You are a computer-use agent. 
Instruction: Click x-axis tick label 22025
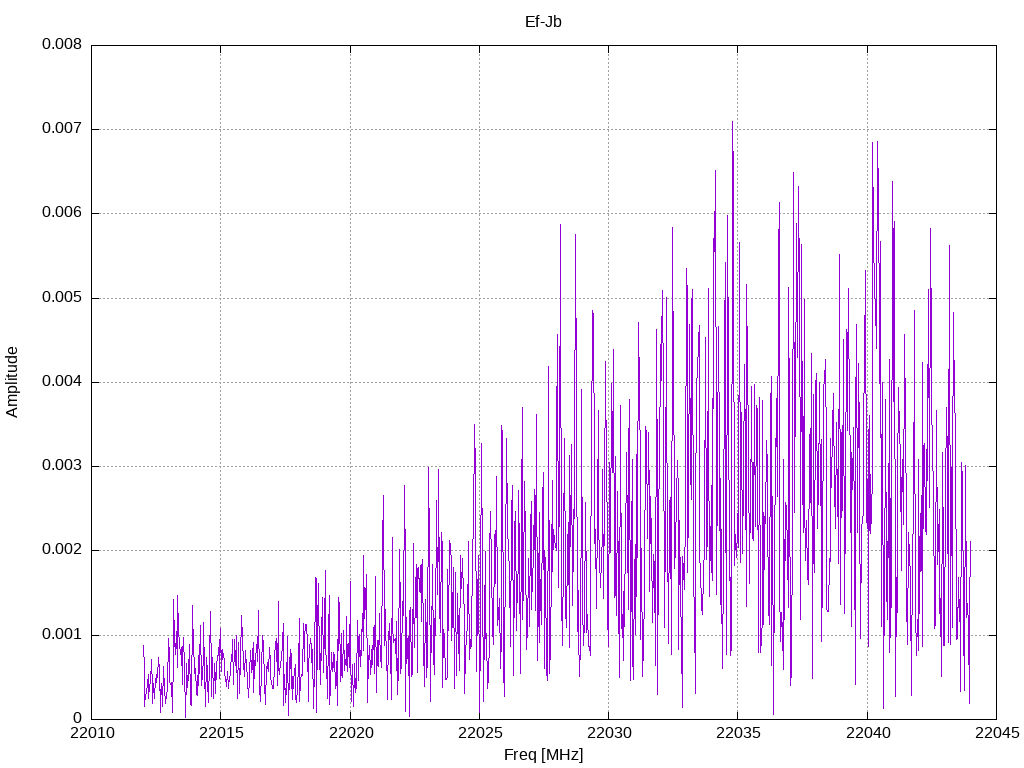[479, 733]
